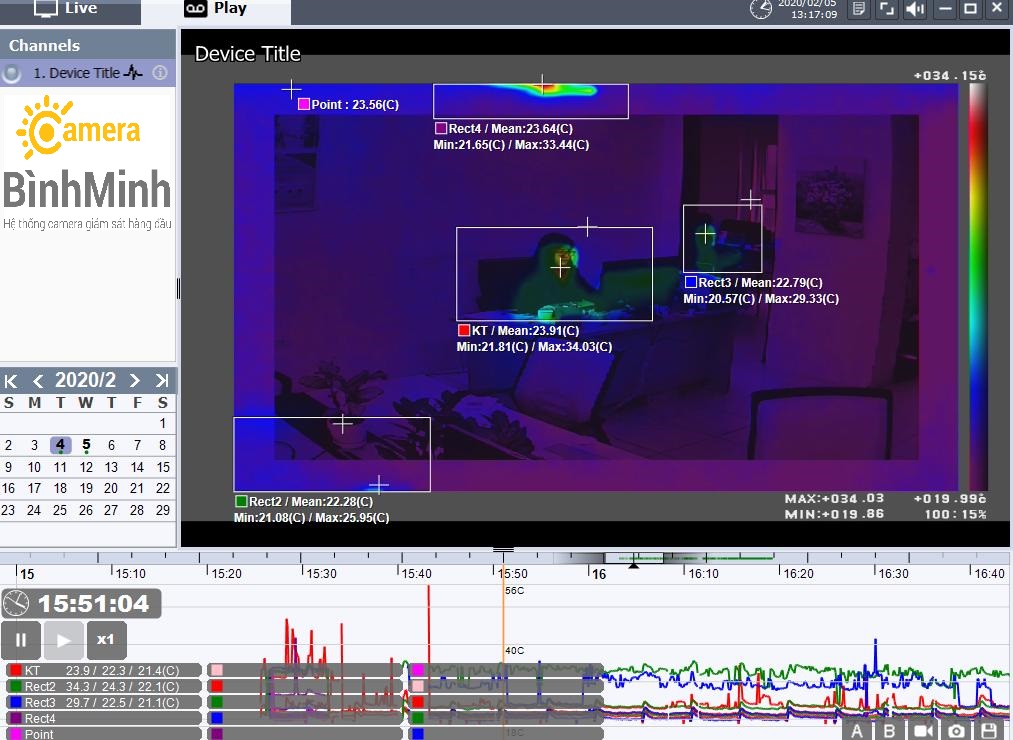Click the black triangle timeline position marker

(x=634, y=566)
